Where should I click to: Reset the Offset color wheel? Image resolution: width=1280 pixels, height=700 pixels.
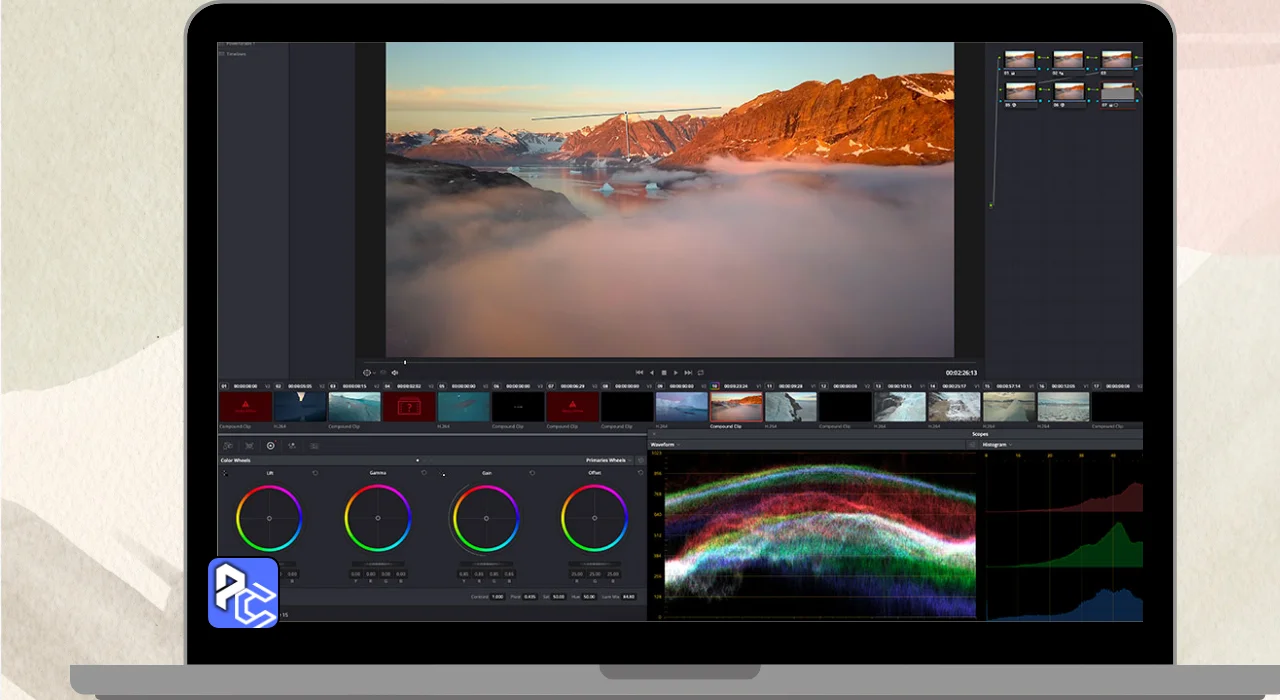point(640,473)
